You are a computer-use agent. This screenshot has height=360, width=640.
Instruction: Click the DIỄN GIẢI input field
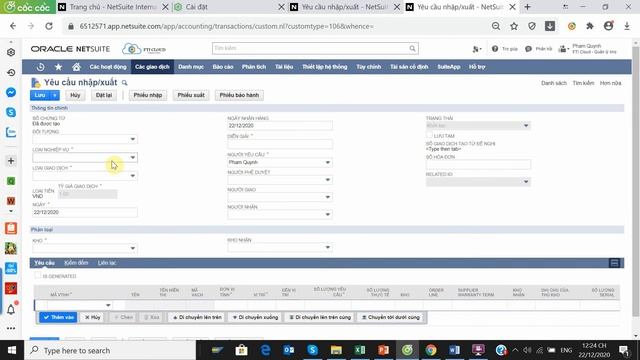coord(280,144)
